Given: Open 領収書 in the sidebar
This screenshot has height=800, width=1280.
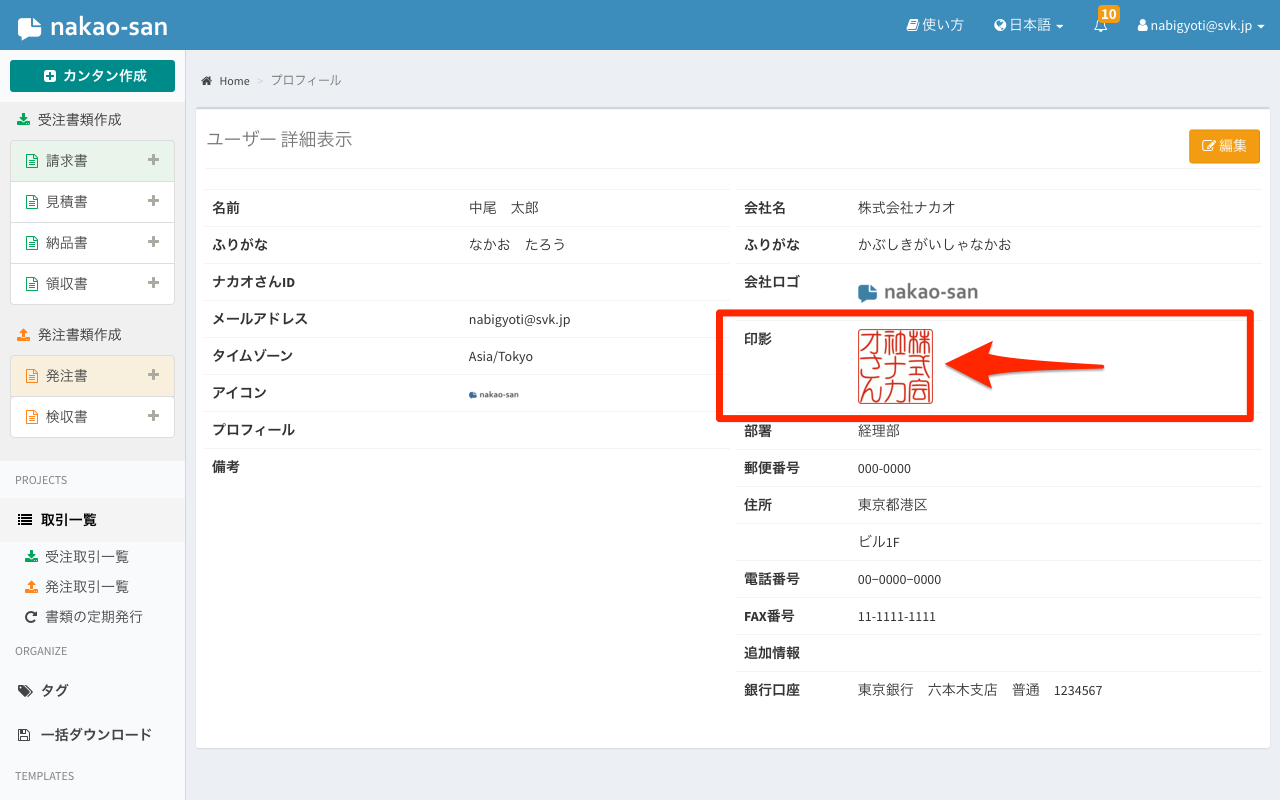Looking at the screenshot, I should [66, 284].
